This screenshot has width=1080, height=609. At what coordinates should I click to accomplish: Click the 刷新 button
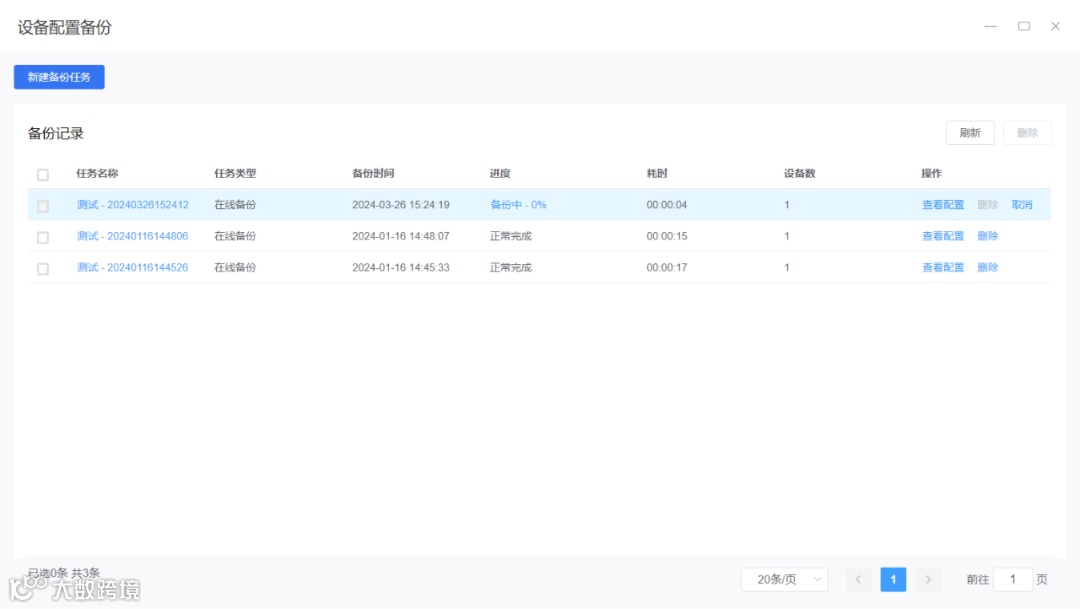[x=970, y=133]
